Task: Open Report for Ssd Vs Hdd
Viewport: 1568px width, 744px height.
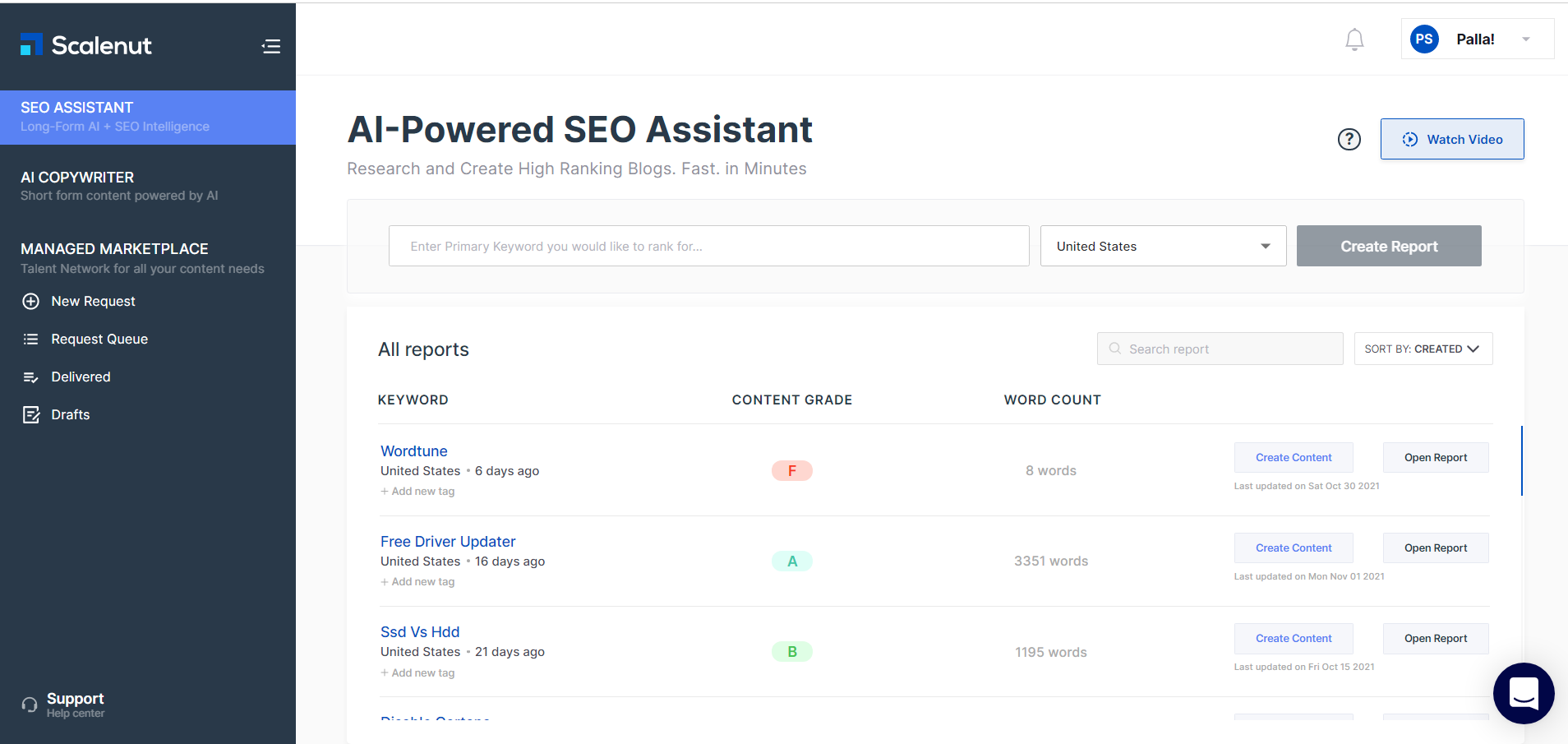Action: [1436, 638]
